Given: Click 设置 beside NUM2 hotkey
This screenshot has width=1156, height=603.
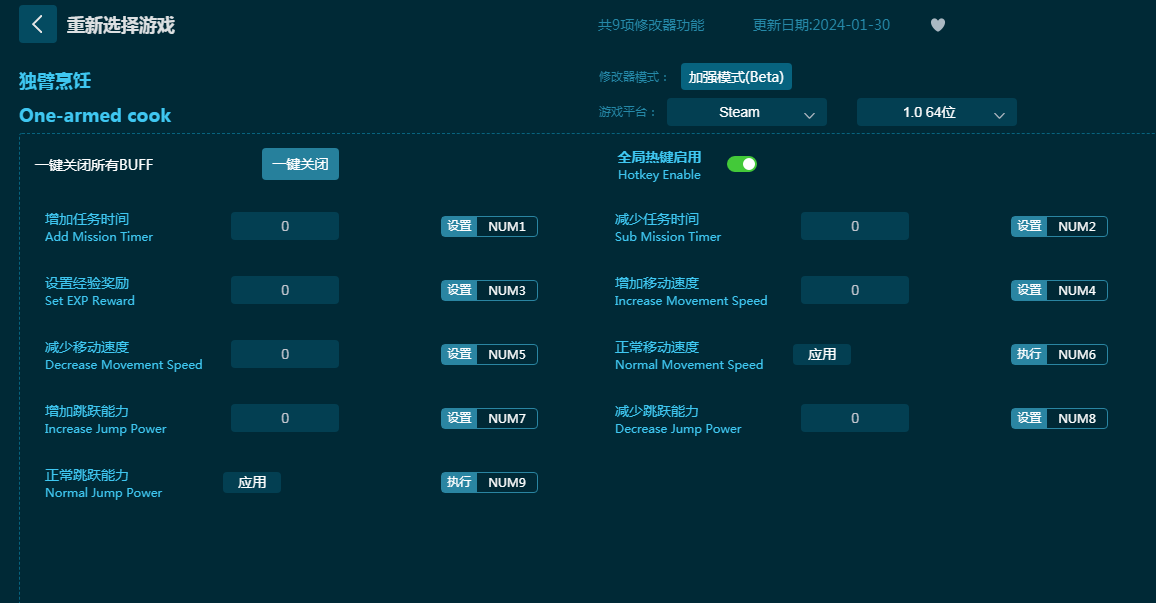Looking at the screenshot, I should point(1029,227).
